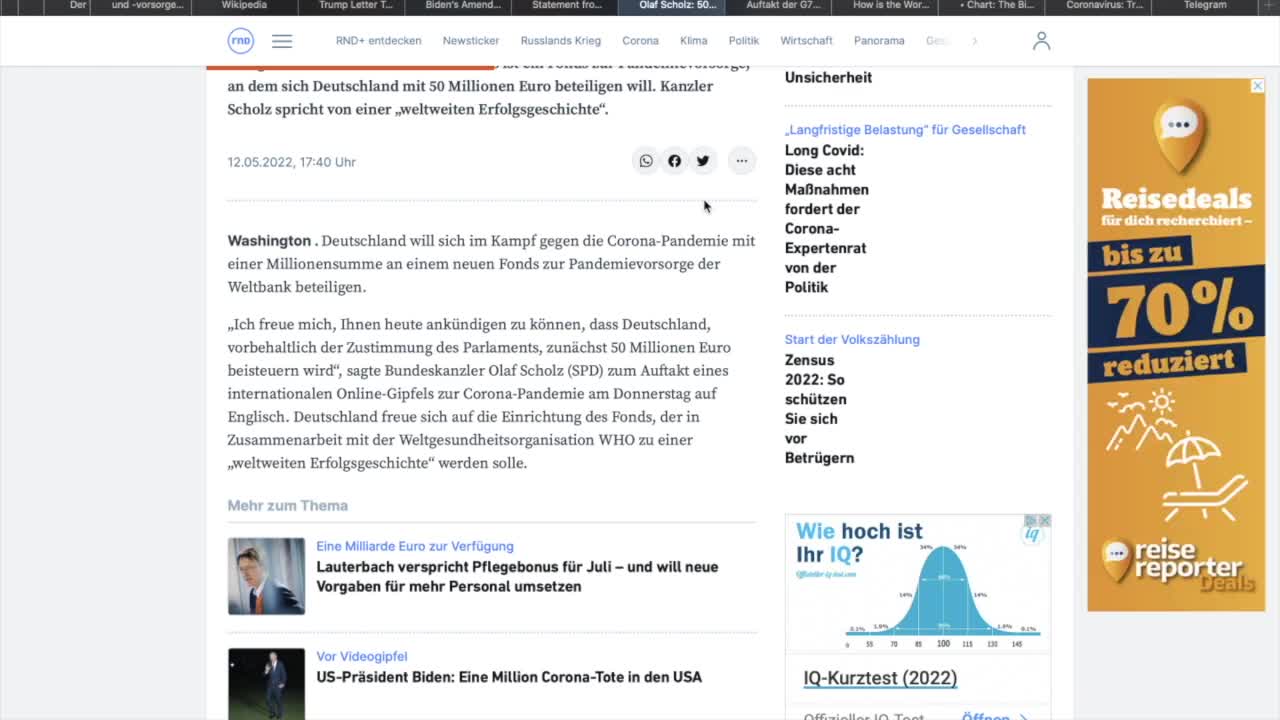
Task: Open Klima nav item
Action: tap(693, 41)
